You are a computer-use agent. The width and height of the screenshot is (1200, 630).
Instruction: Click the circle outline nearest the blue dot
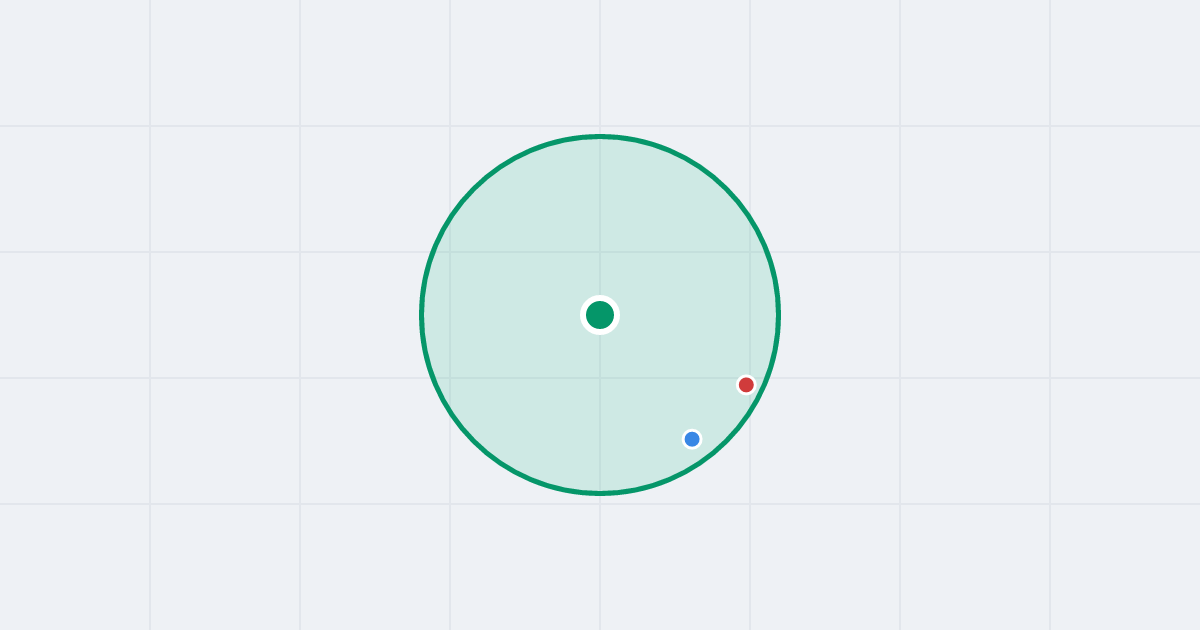click(707, 458)
